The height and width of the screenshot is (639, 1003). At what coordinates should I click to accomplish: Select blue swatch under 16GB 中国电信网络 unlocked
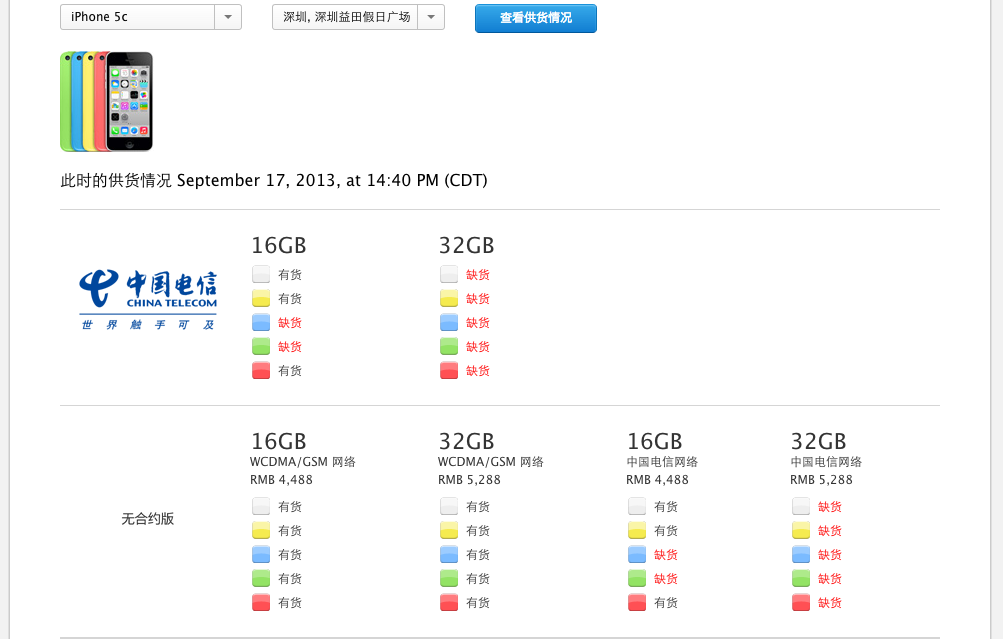click(637, 555)
